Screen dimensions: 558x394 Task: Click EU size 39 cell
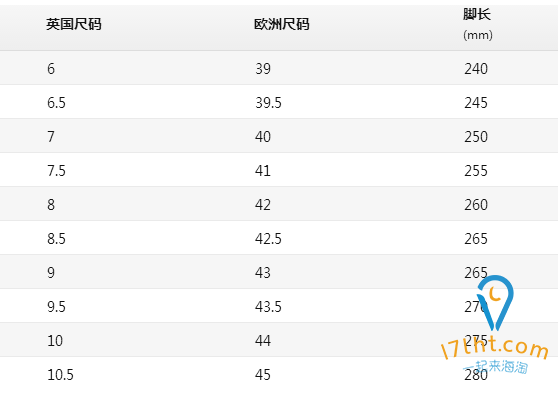click(263, 69)
